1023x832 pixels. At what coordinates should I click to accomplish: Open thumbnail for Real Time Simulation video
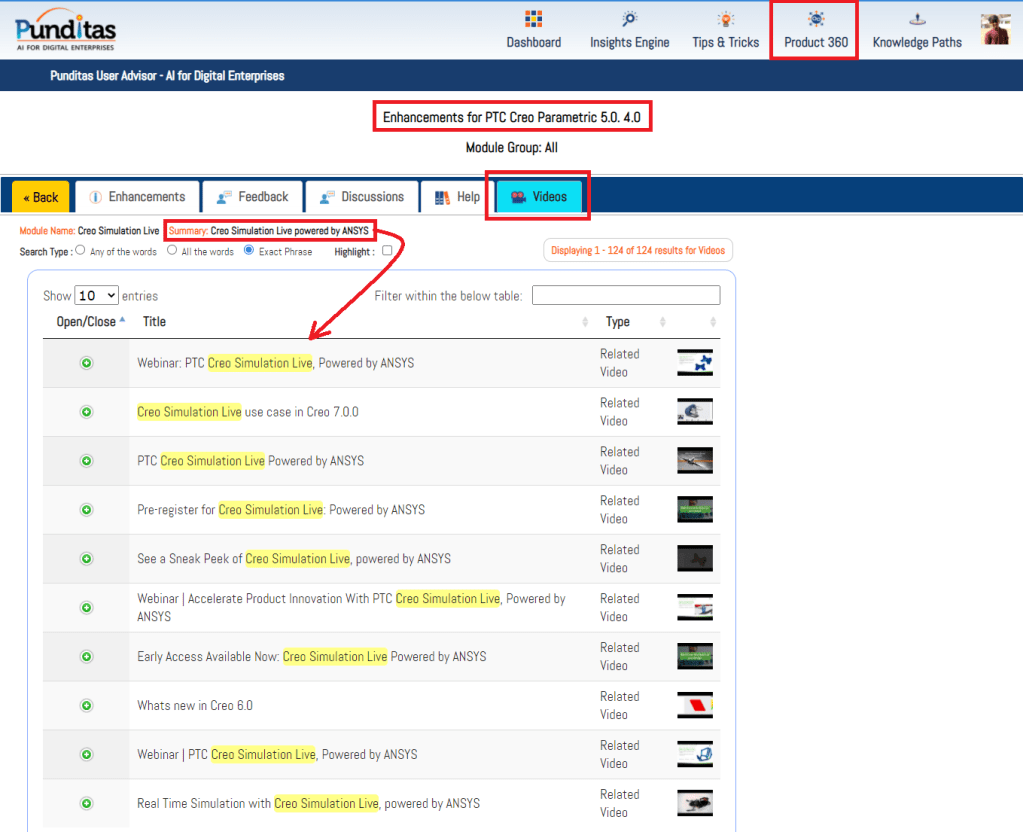click(x=694, y=803)
